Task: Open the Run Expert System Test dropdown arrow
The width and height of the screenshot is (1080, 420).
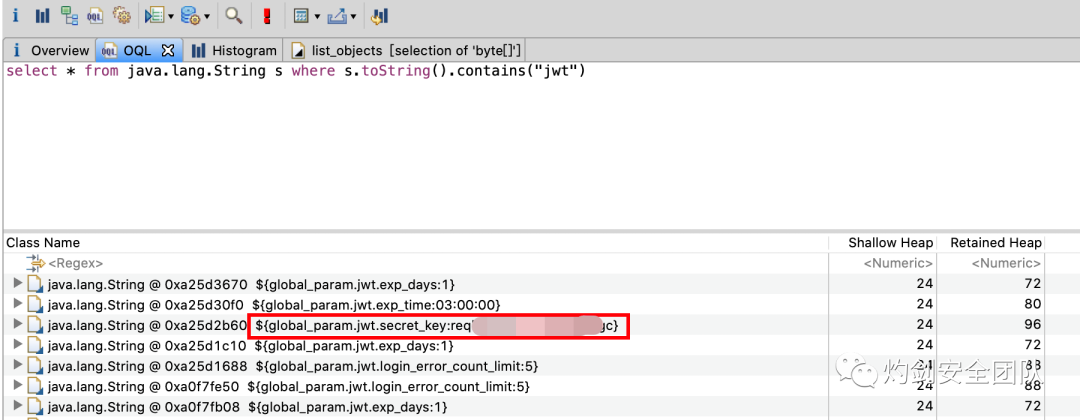Action: tap(170, 17)
